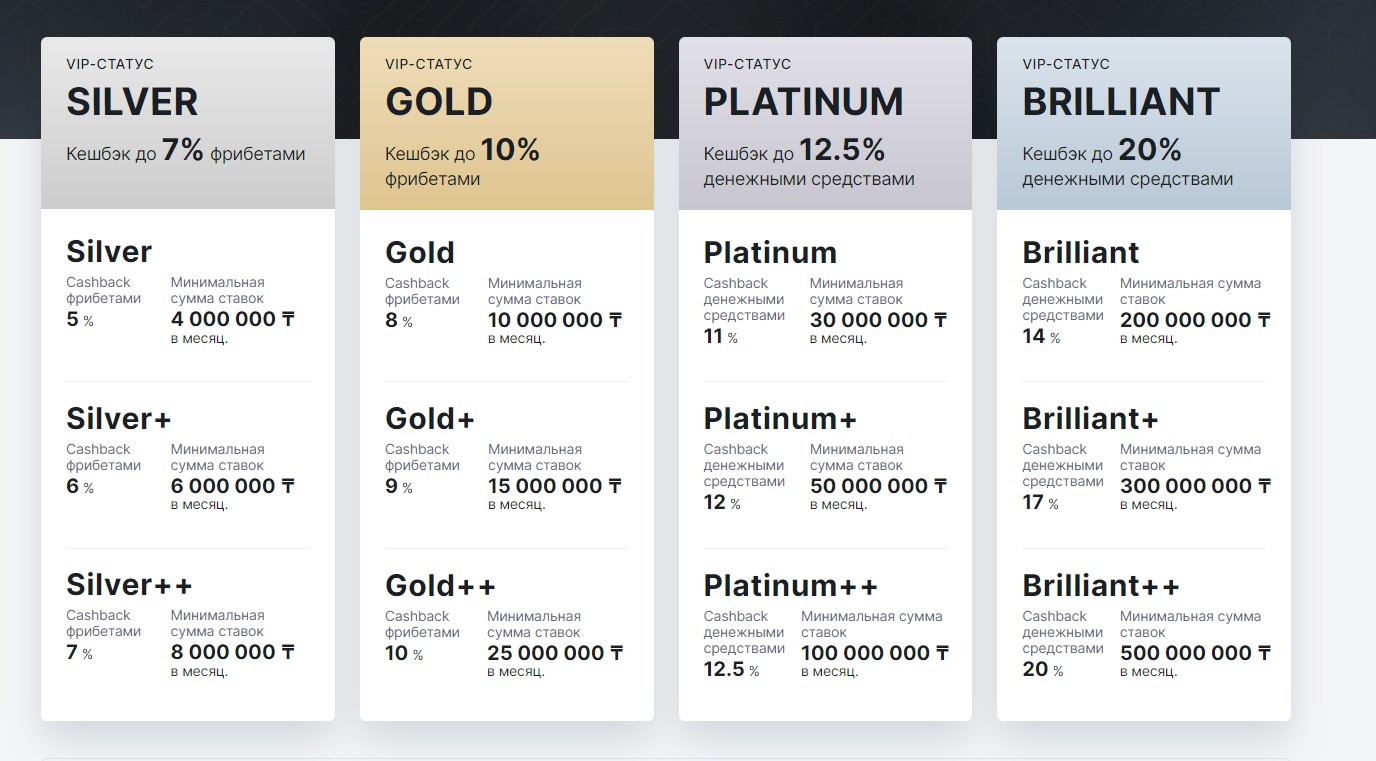Click the 4 000 000 ₸ amount
Screen dimensions: 1376x761
pyautogui.click(x=233, y=320)
